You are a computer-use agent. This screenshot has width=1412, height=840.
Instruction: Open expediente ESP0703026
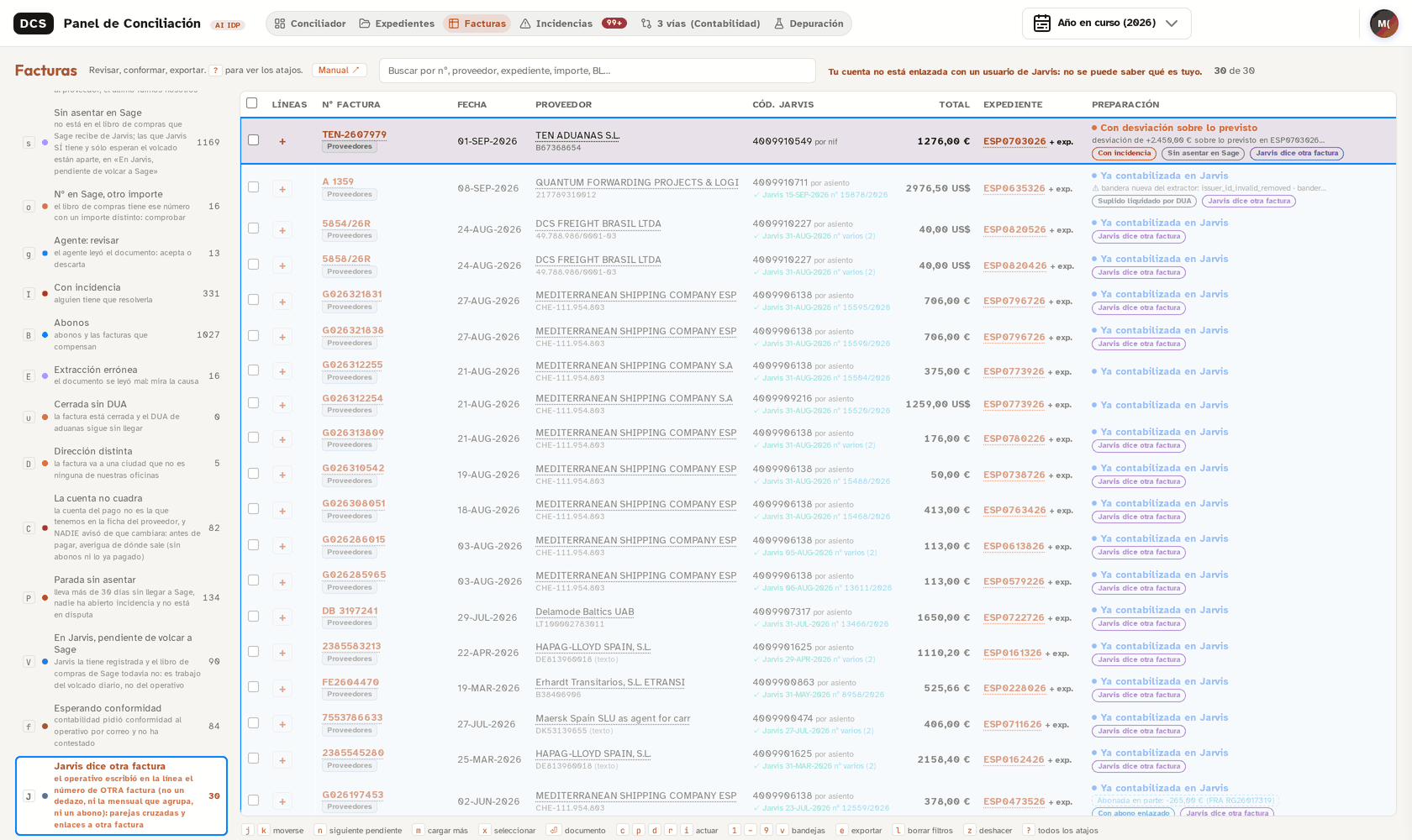pos(1014,141)
